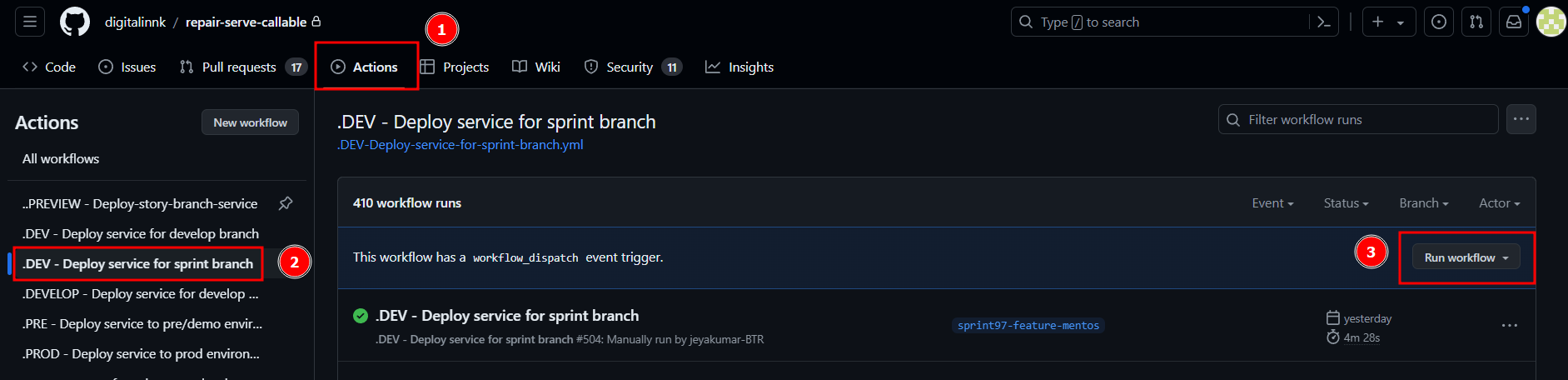Viewport: 1568px width, 380px height.
Task: Open run options three-dot menu
Action: pos(1510,325)
